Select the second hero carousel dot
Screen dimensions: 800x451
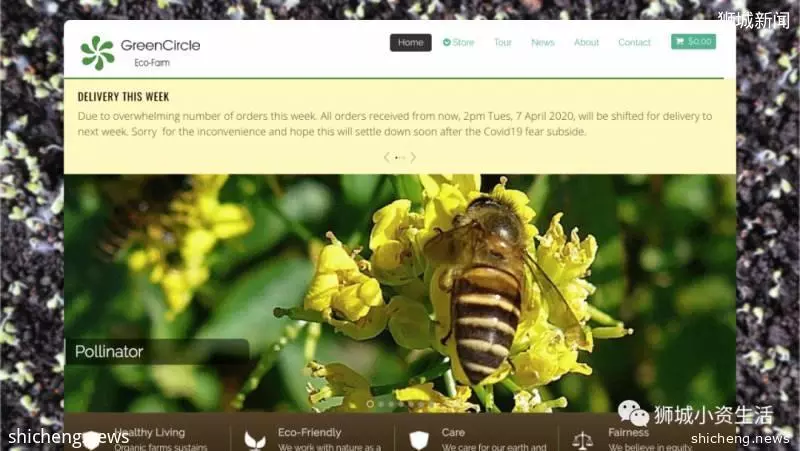click(381, 404)
